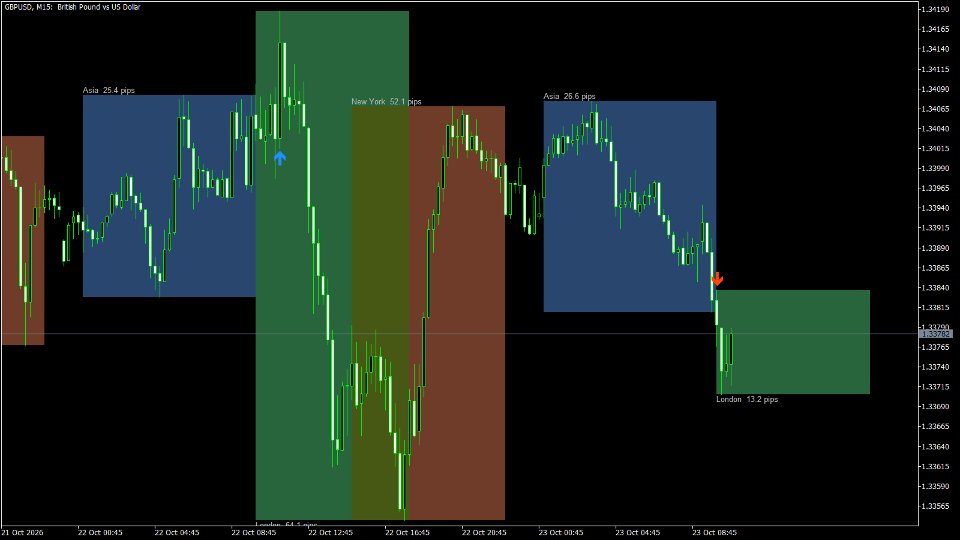Click the 1.34090 price axis label
960x540 pixels.
pos(936,89)
